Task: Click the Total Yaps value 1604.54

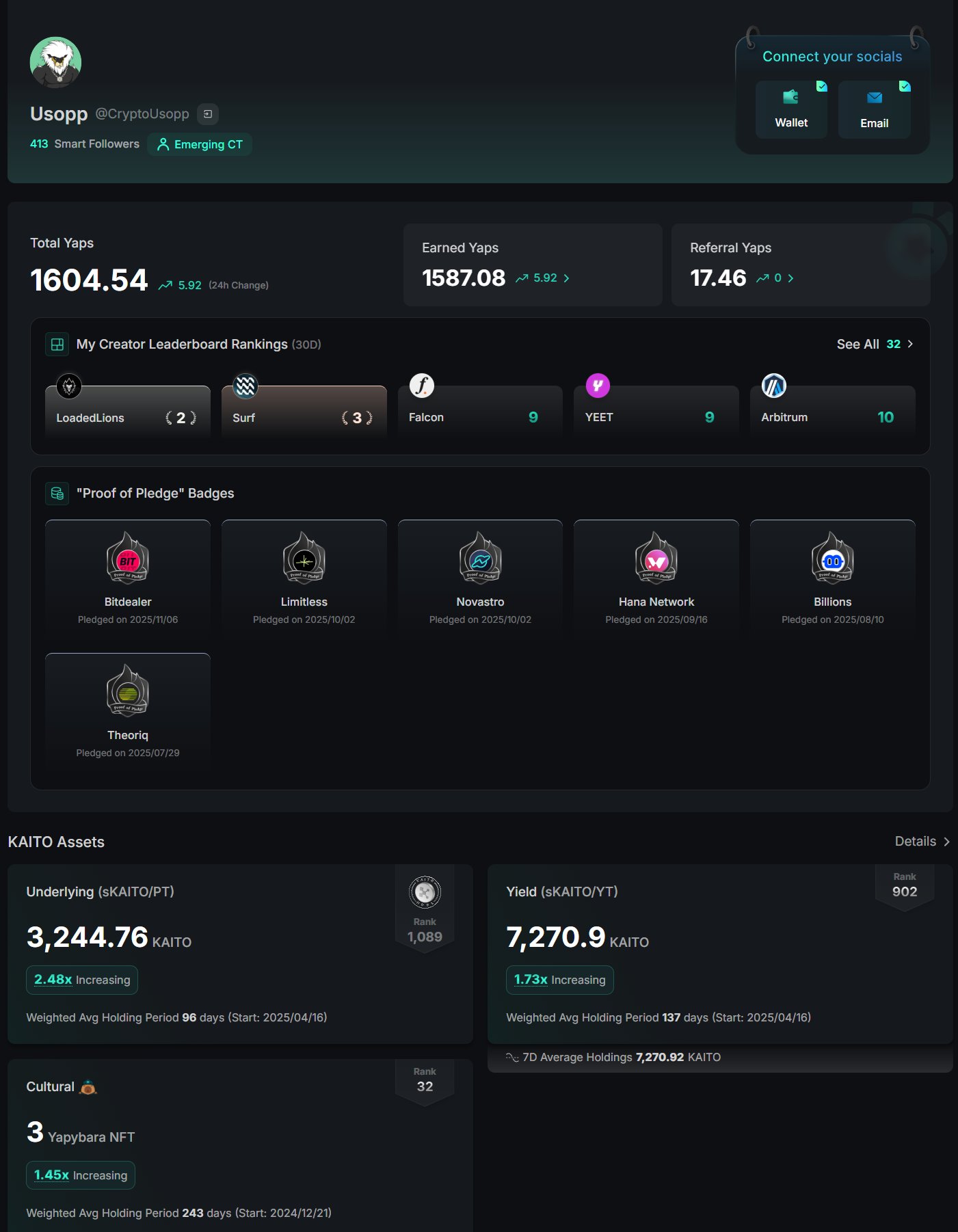Action: (x=89, y=280)
